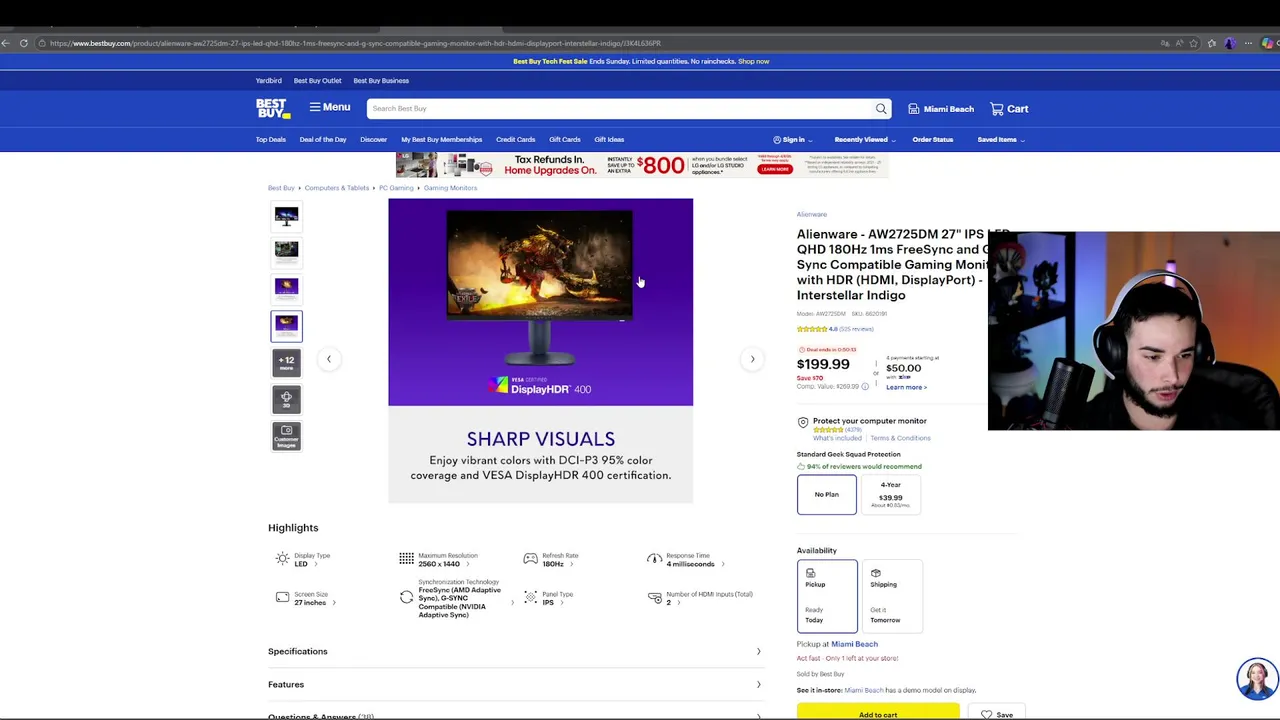Expand the Saved Items dropdown

click(x=1001, y=140)
